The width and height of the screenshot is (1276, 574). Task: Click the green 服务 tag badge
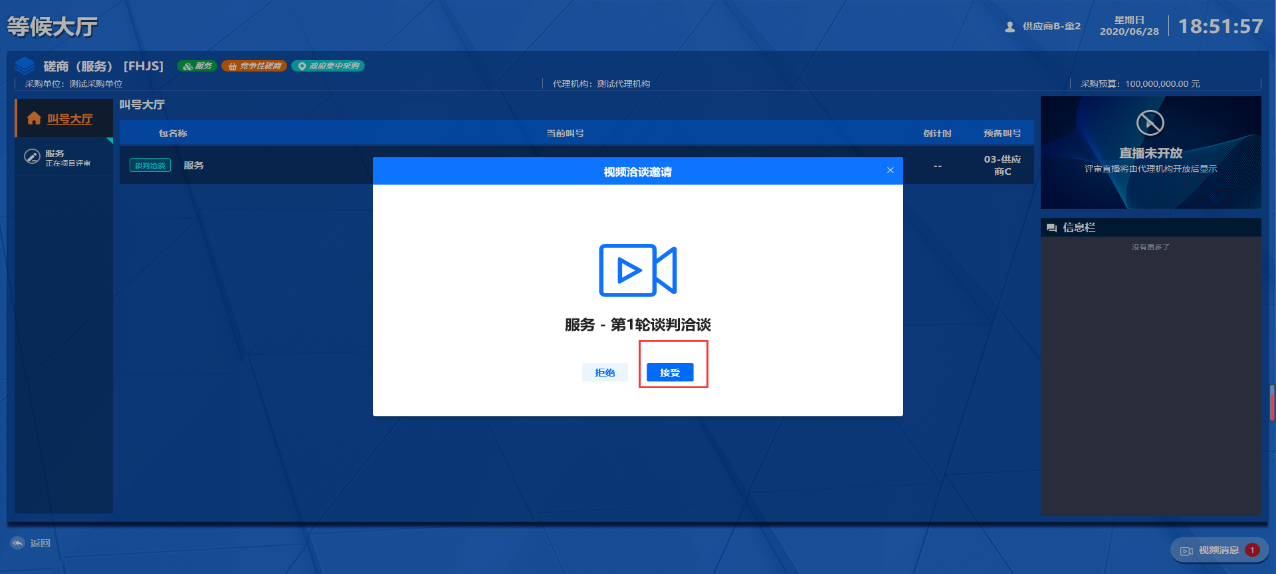tap(197, 66)
